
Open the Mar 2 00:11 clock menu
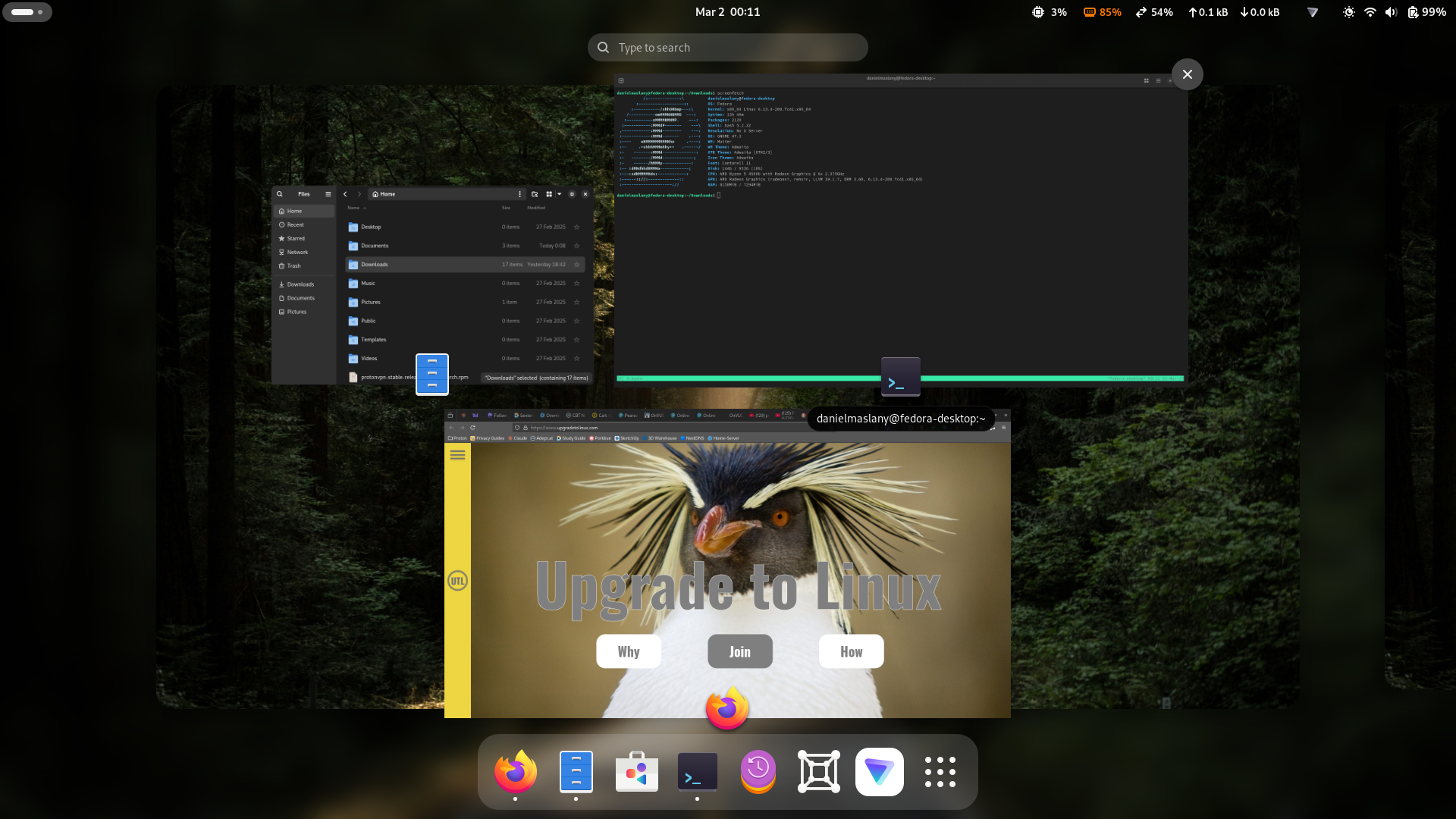727,12
